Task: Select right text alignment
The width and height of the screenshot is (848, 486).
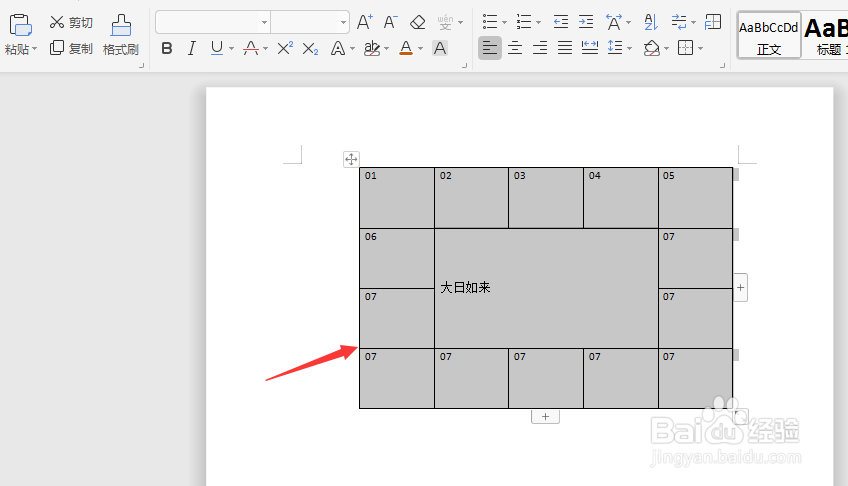Action: click(540, 48)
